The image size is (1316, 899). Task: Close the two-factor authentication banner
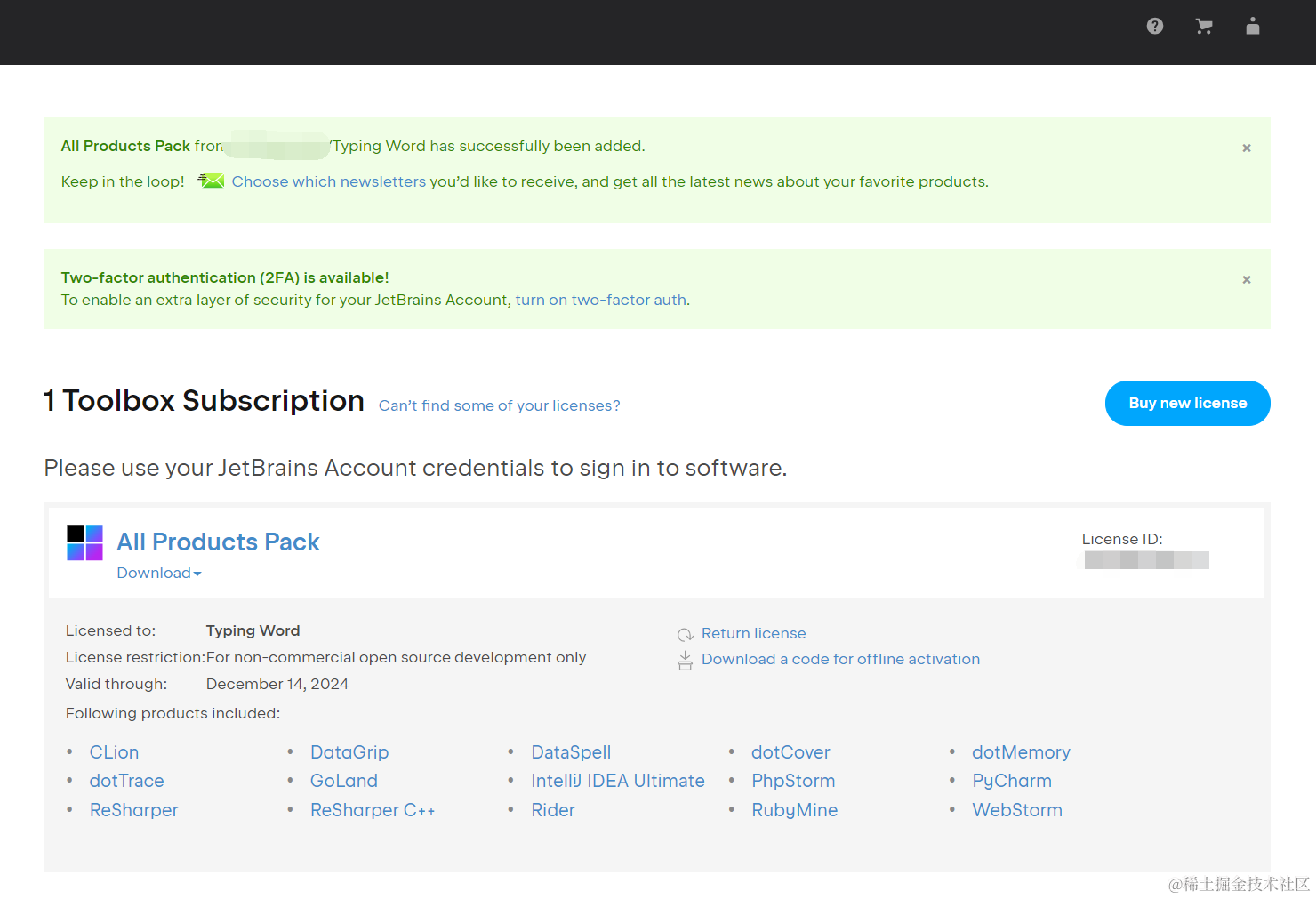(x=1247, y=280)
